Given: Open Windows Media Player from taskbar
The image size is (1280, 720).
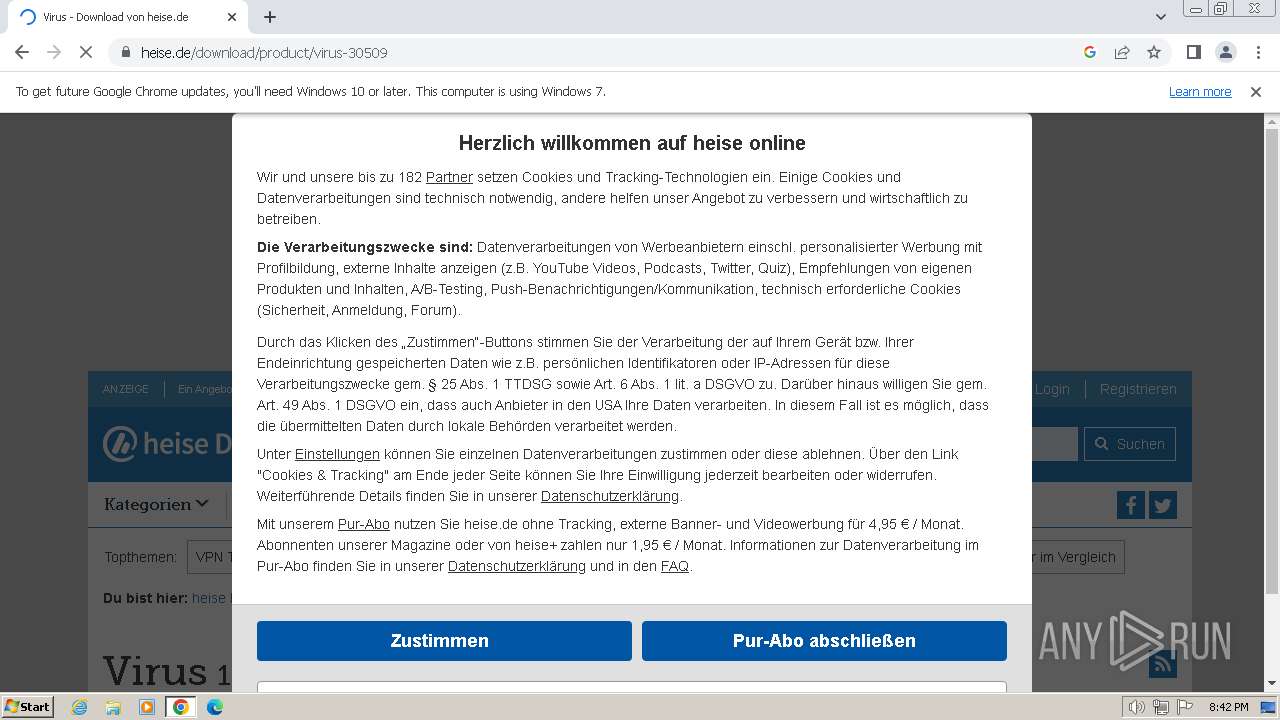Looking at the screenshot, I should coord(147,707).
